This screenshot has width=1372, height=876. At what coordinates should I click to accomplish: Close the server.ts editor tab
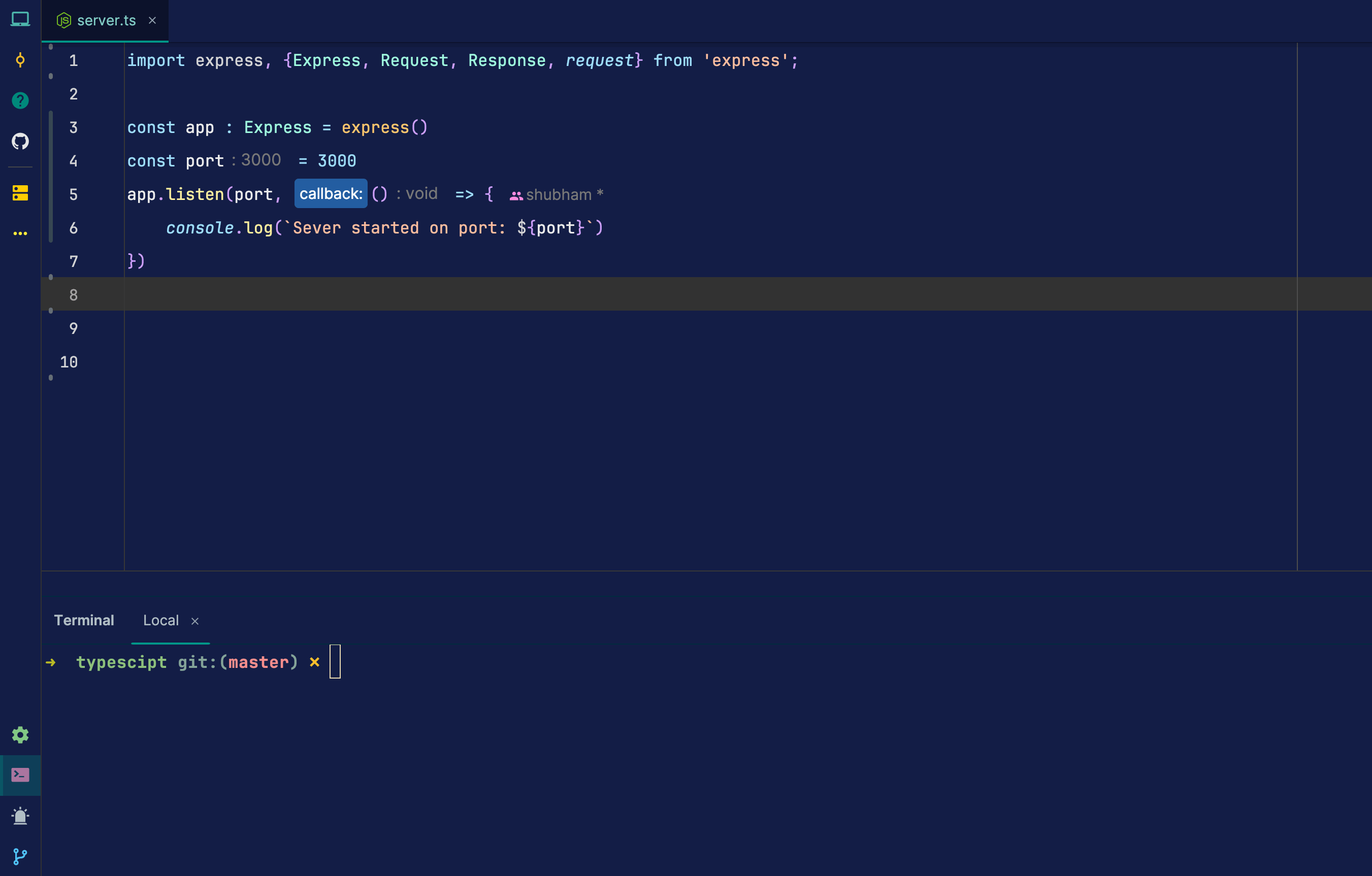click(x=152, y=20)
